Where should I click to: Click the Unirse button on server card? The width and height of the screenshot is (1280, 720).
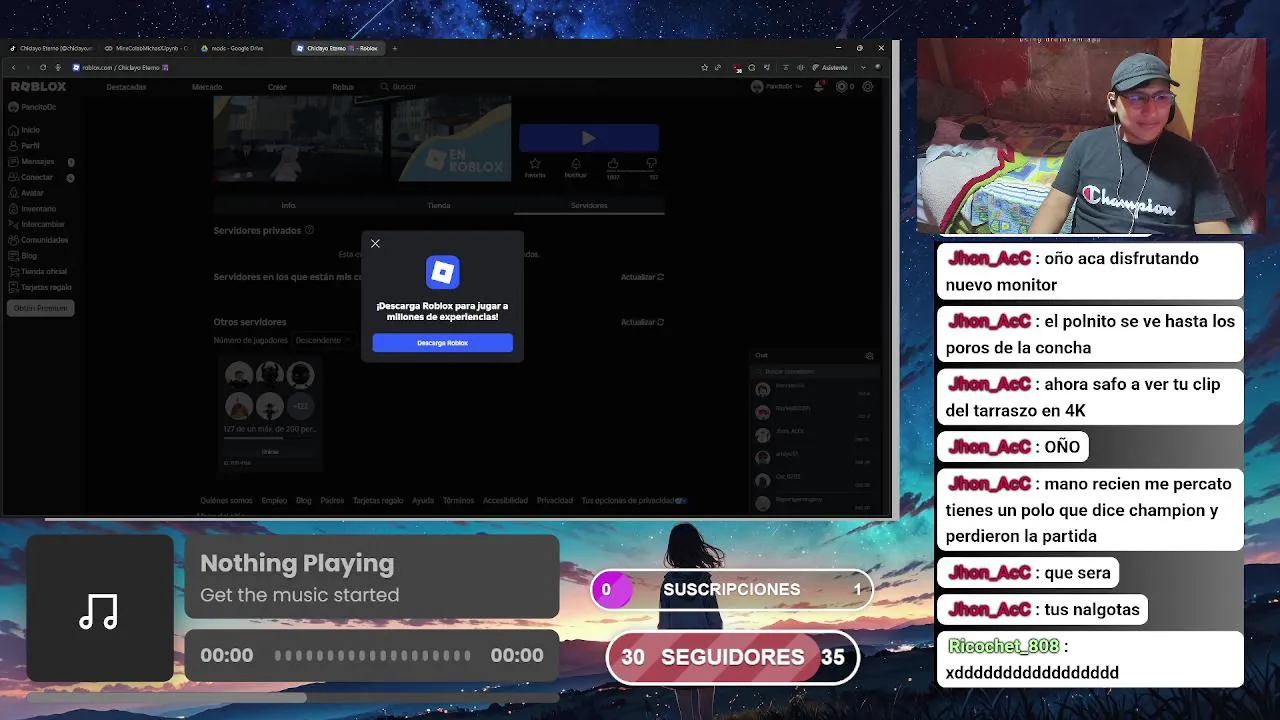tap(270, 452)
